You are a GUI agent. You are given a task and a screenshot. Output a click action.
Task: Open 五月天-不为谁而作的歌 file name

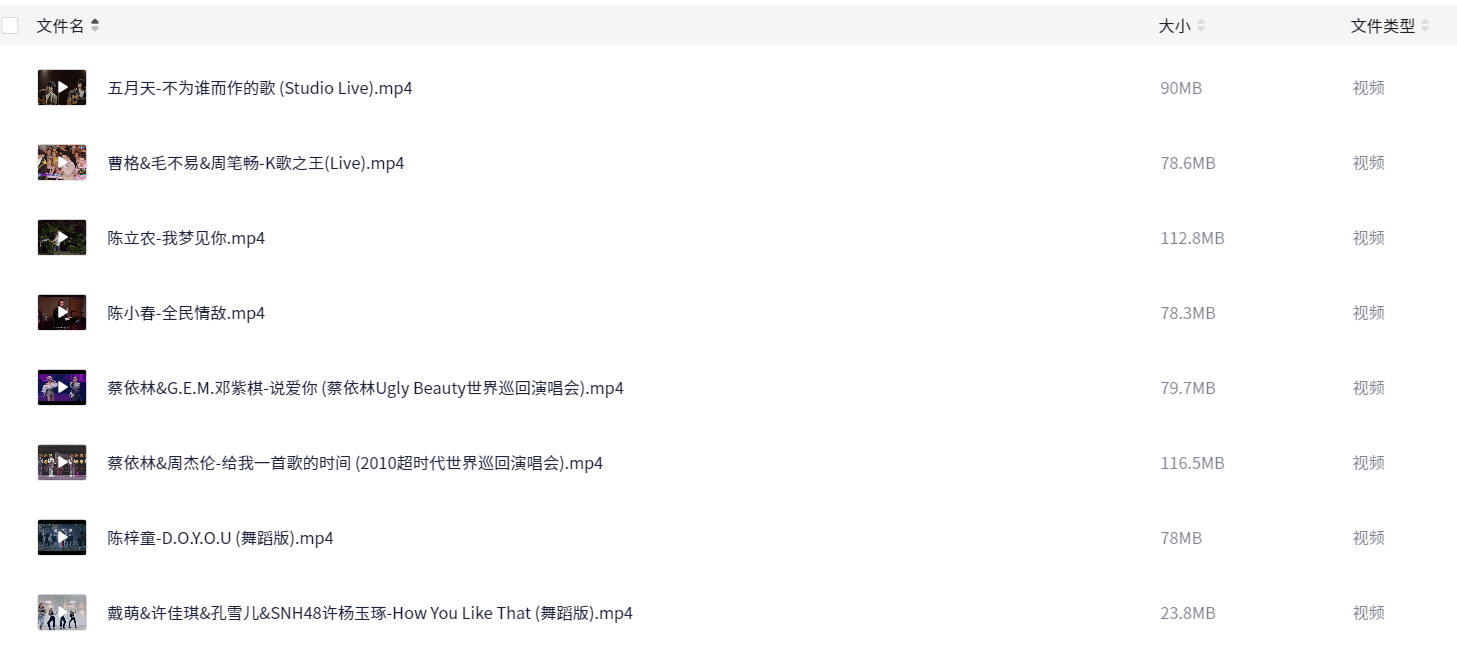[260, 88]
